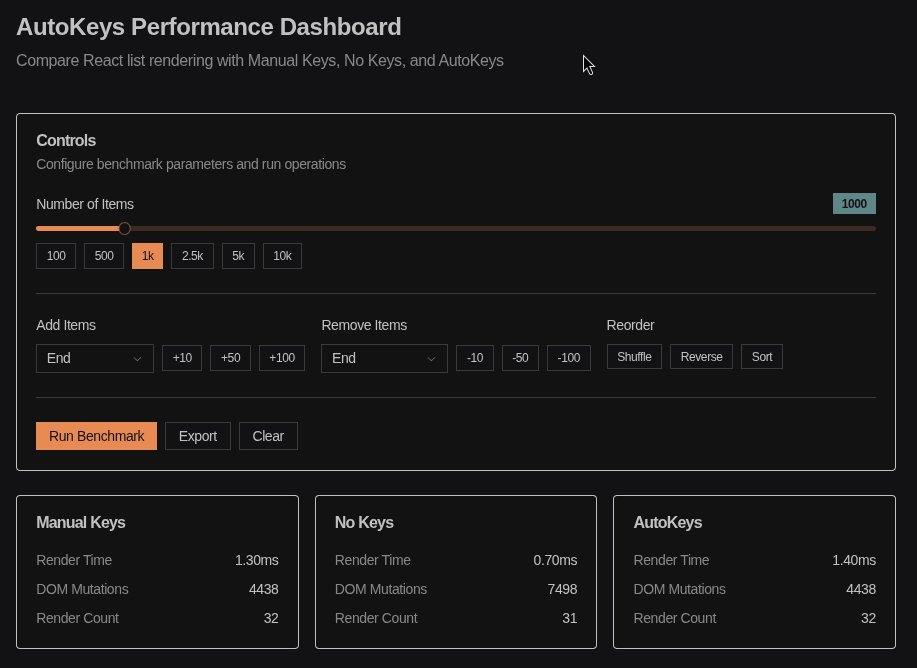Reverse the list order

click(701, 357)
